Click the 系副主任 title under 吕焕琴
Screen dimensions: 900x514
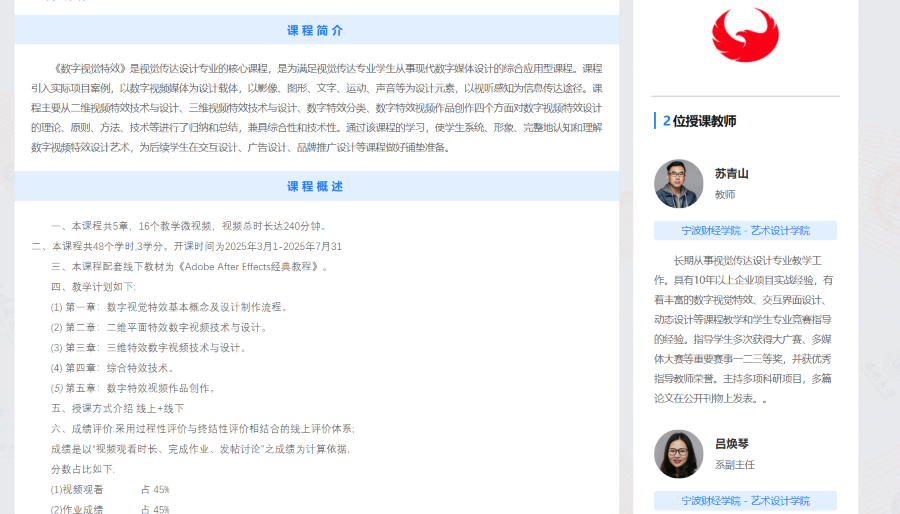tap(735, 465)
